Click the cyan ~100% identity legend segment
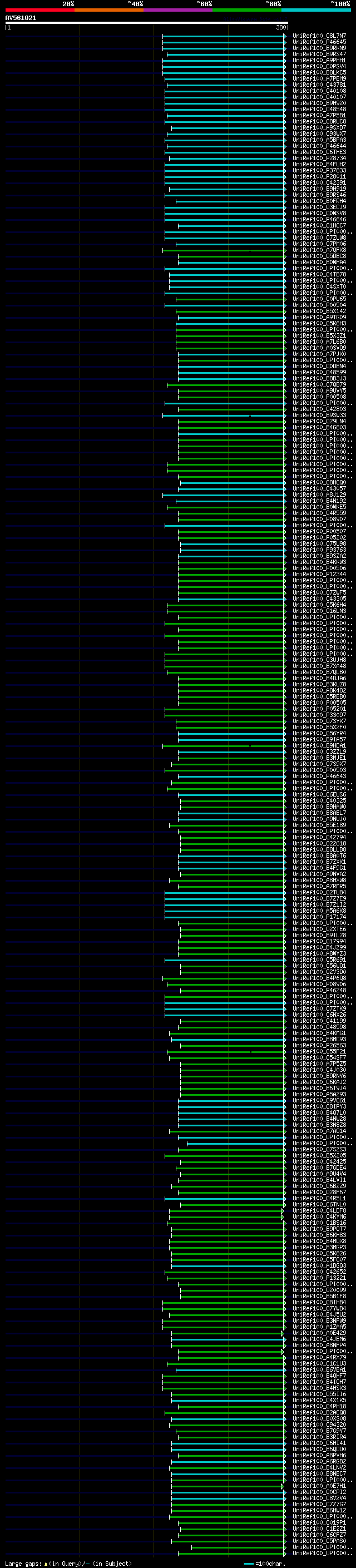Screen dimensions: 356x1568 pyautogui.click(x=316, y=10)
